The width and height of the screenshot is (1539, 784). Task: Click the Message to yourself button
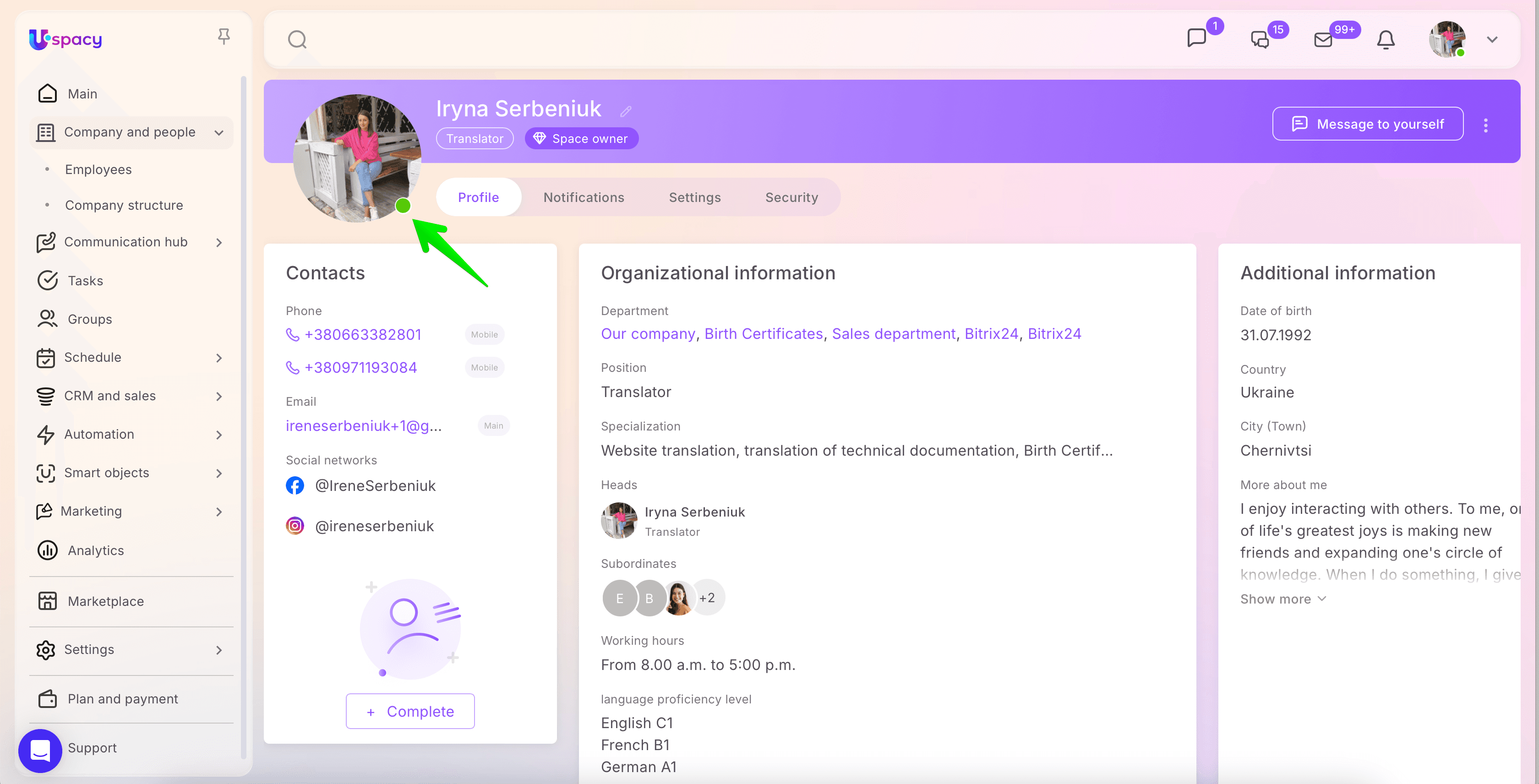tap(1368, 124)
